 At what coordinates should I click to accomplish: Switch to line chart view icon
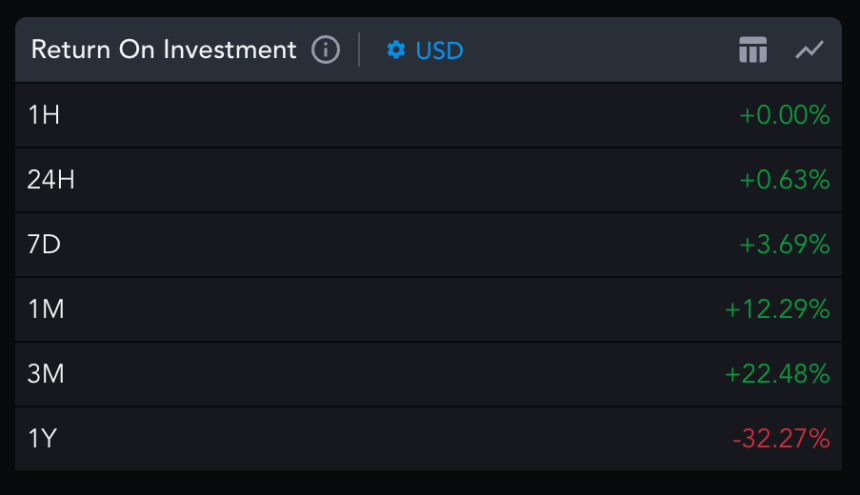pos(809,49)
